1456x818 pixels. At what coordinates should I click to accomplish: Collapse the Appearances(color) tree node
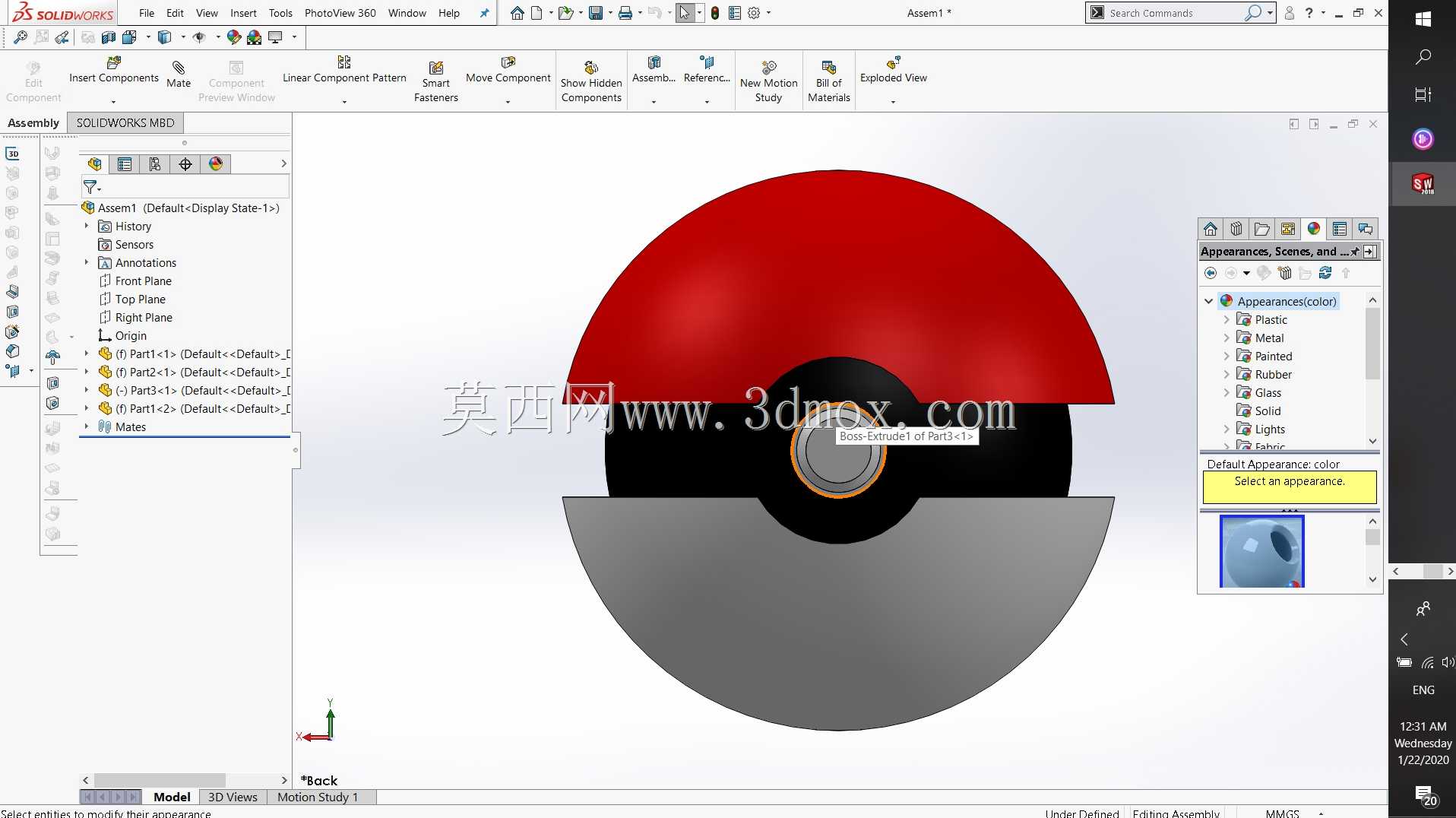click(1208, 301)
